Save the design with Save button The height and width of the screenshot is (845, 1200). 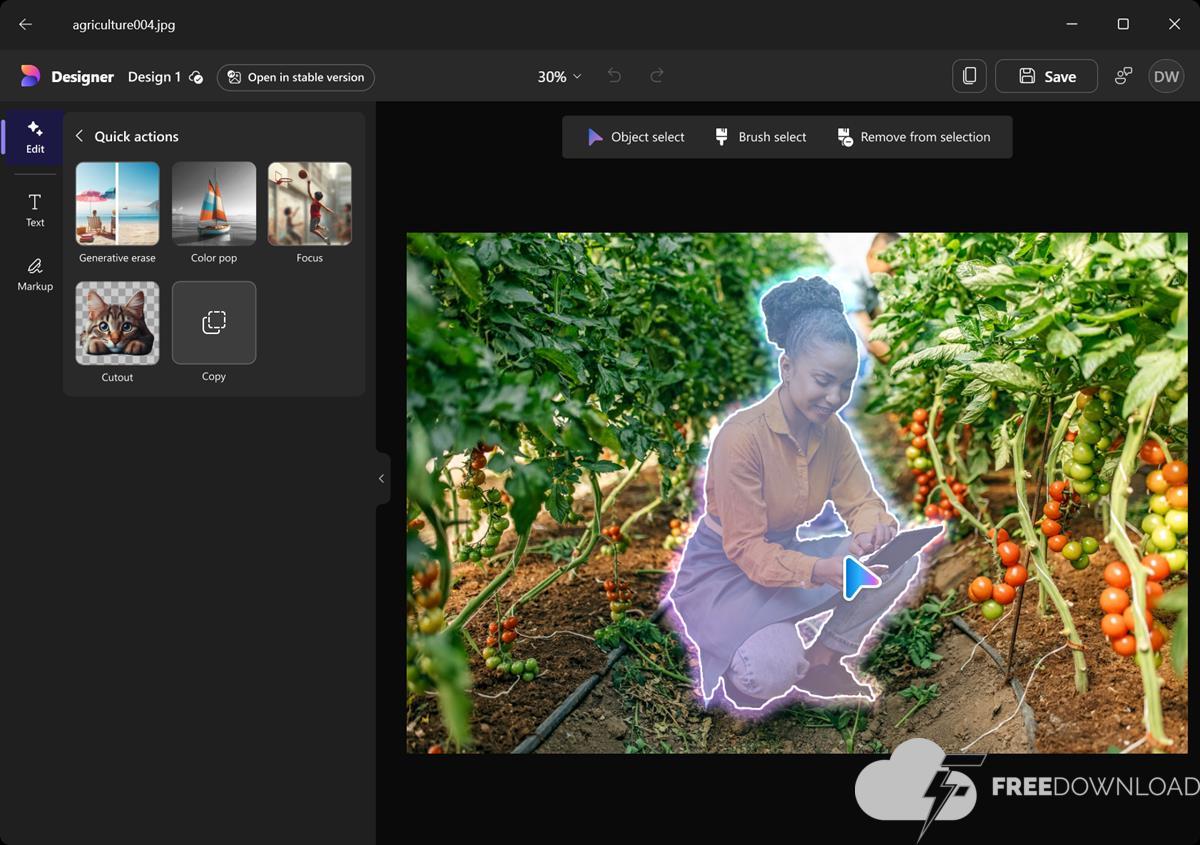[1046, 76]
